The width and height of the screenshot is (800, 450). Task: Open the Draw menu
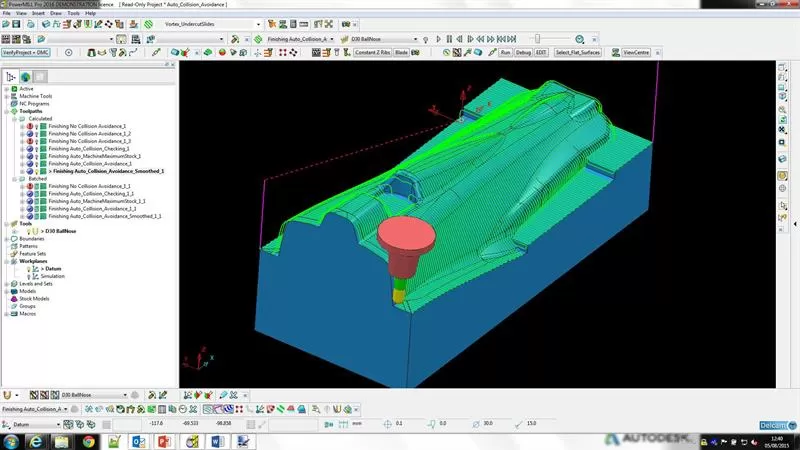pyautogui.click(x=56, y=13)
